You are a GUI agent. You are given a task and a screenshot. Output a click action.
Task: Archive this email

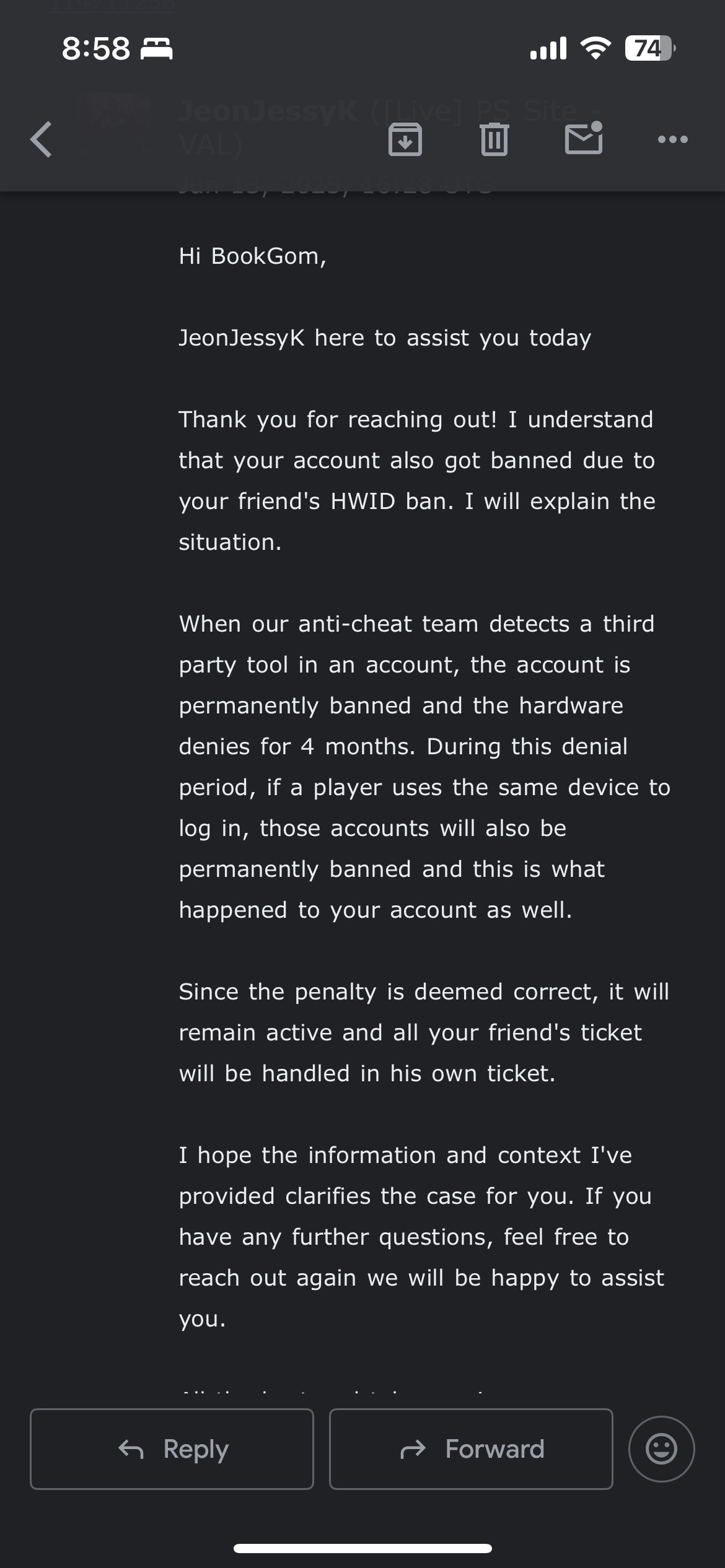click(x=405, y=139)
